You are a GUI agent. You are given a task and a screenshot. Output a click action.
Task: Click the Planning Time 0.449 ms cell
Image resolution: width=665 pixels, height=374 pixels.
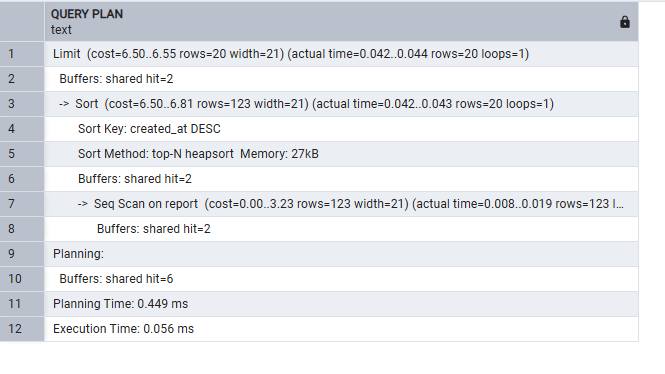coord(341,304)
